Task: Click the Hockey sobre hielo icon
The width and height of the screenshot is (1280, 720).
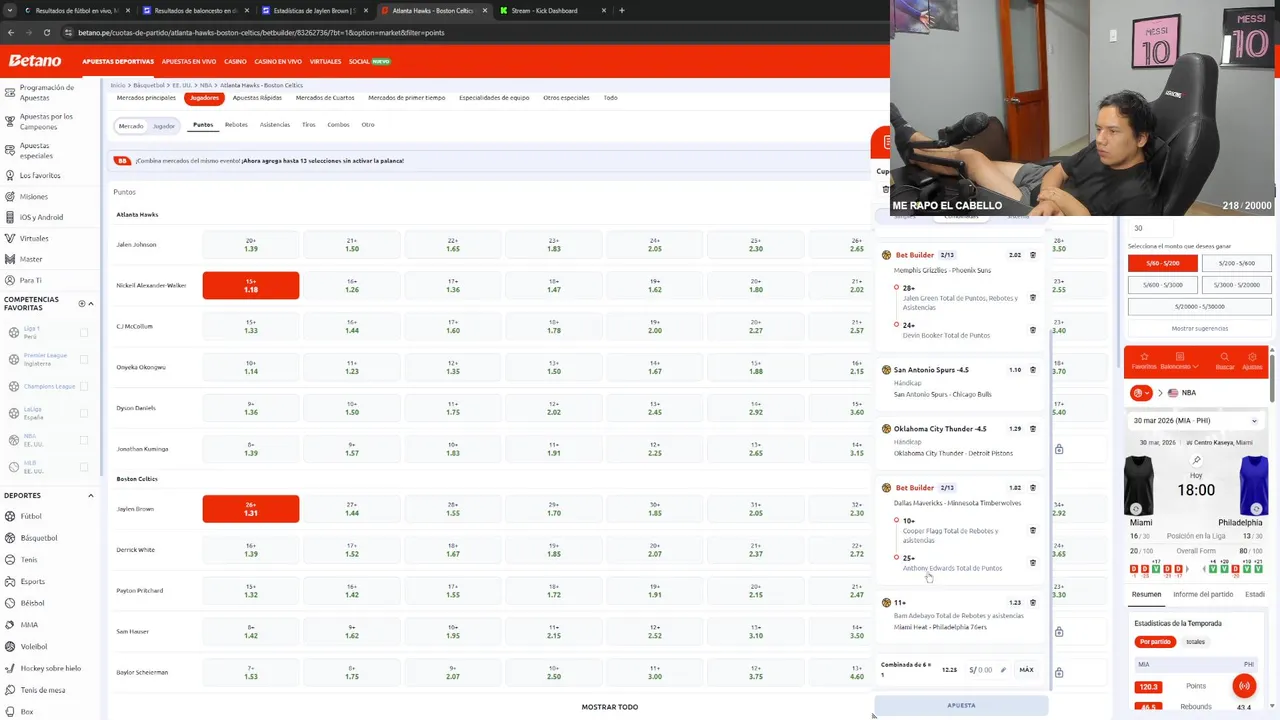Action: pos(9,668)
